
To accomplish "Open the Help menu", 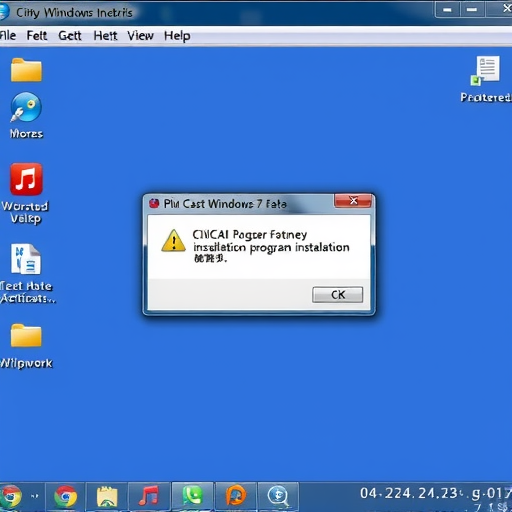I will tap(177, 36).
